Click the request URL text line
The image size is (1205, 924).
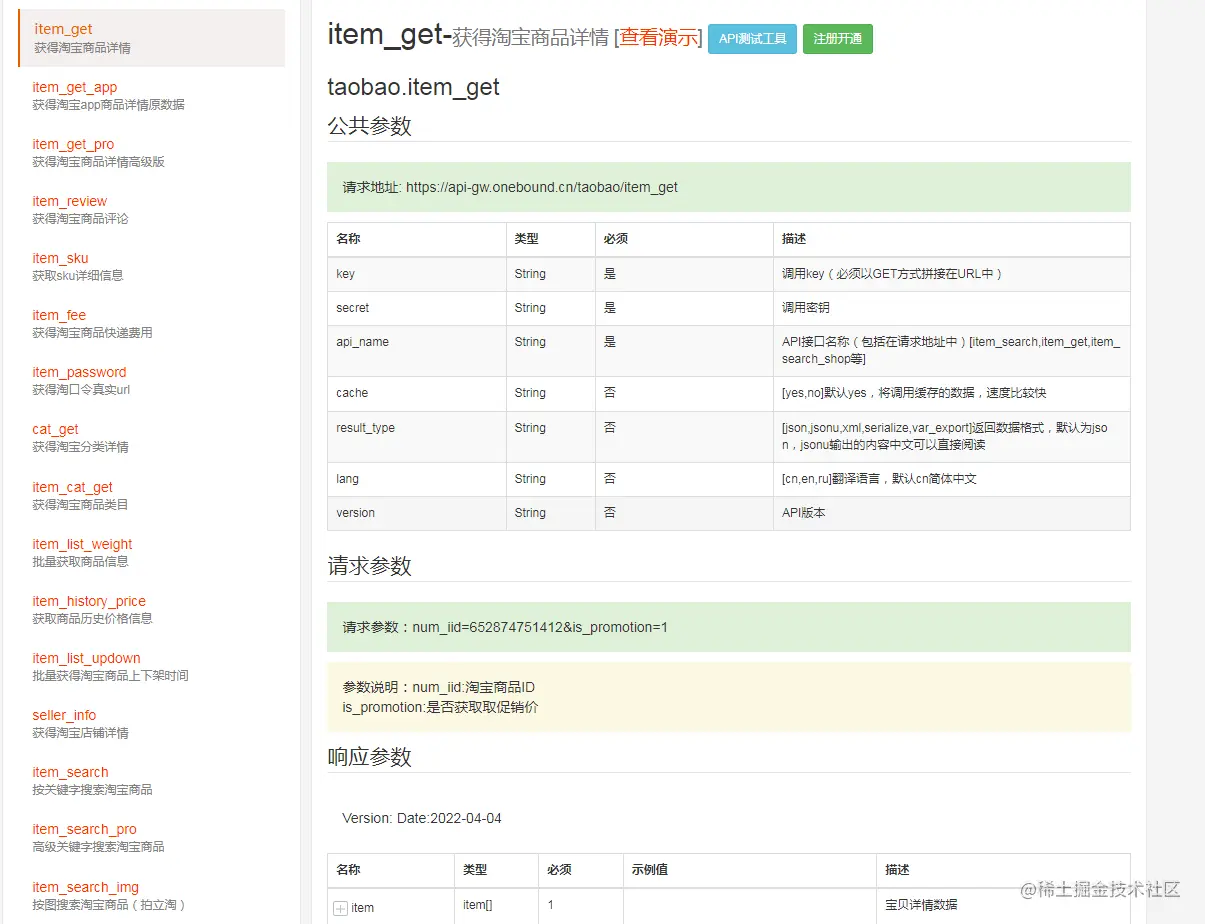[x=510, y=187]
